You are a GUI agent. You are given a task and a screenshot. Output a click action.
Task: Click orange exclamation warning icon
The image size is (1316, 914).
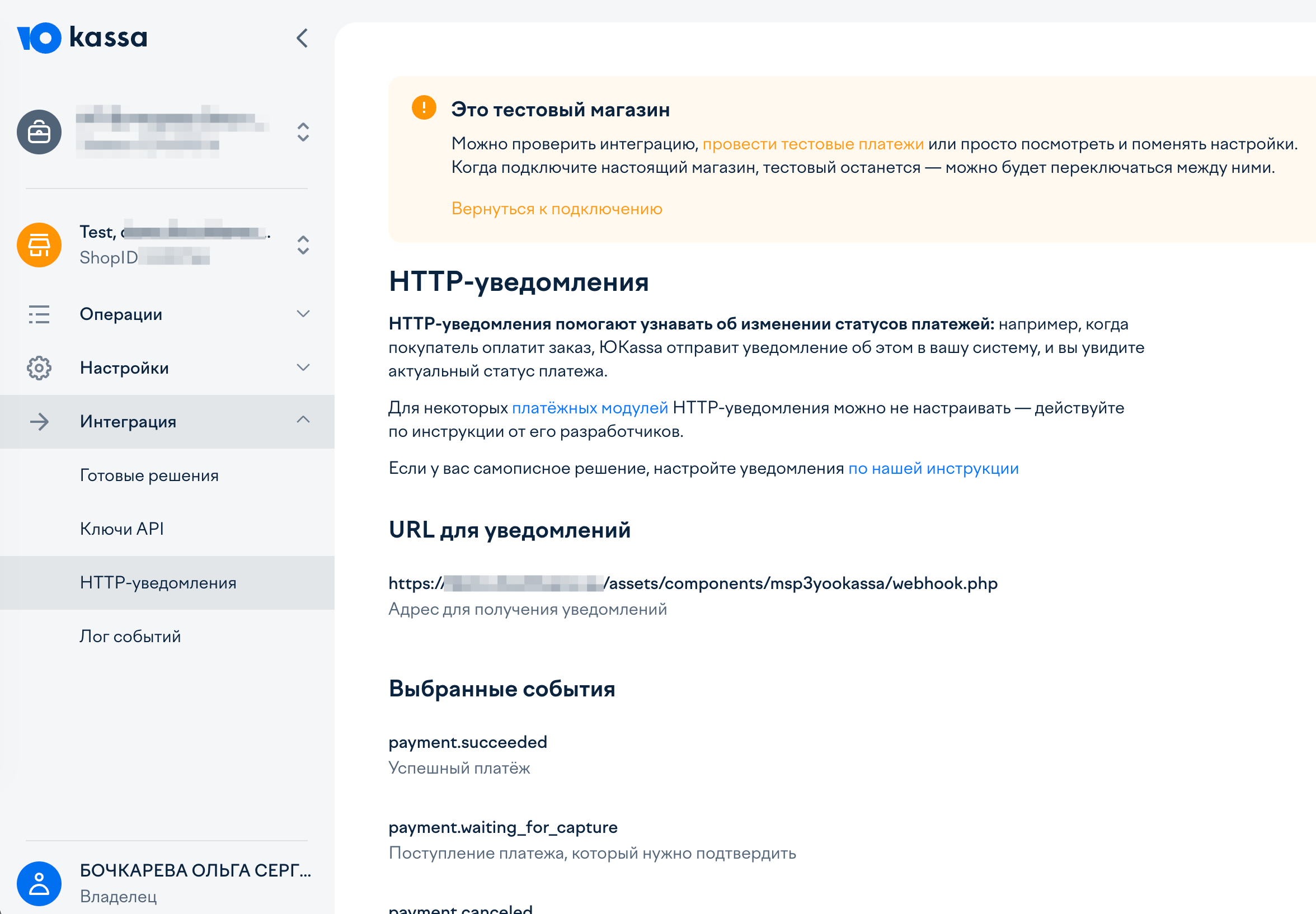click(x=424, y=107)
